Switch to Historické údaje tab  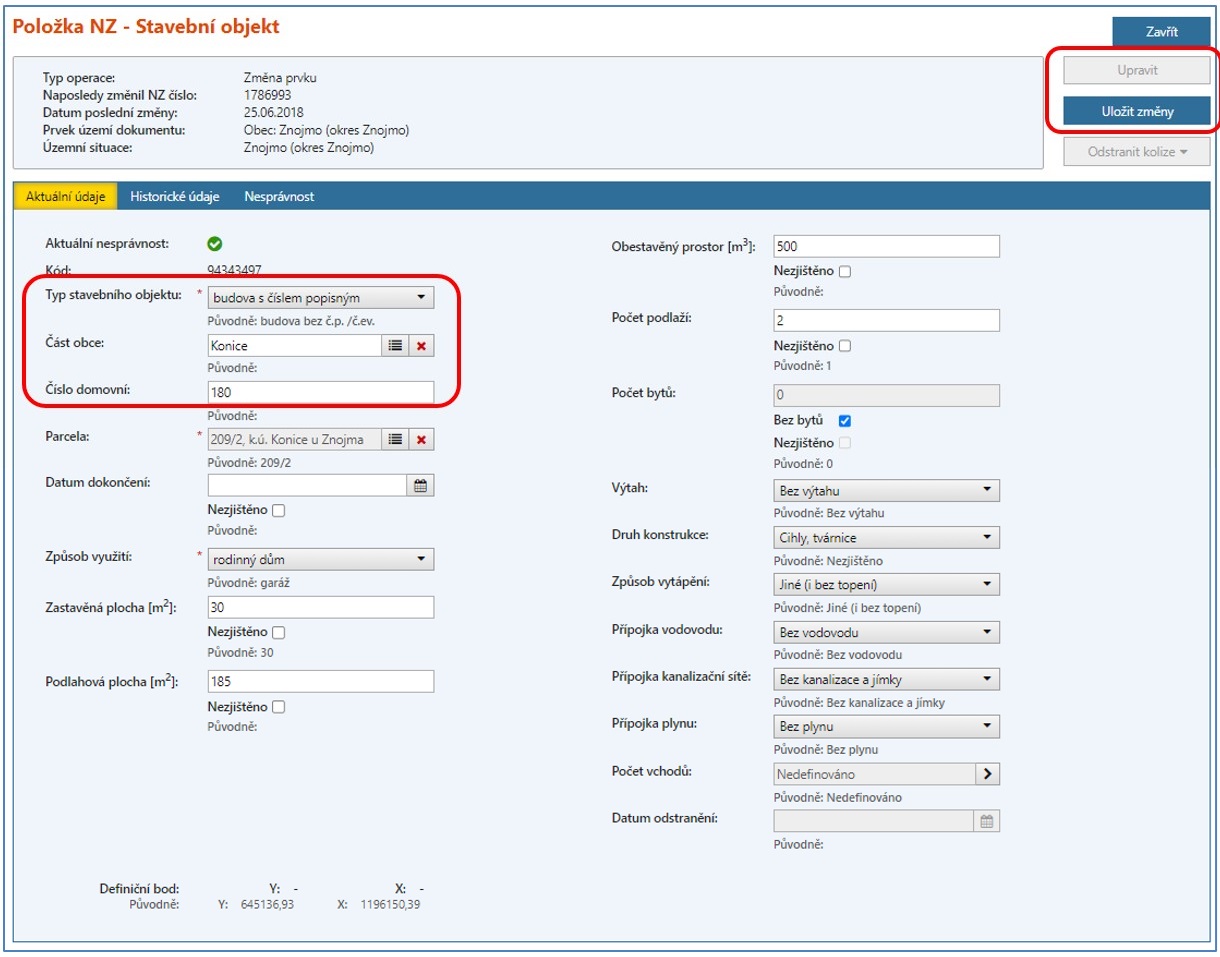(x=175, y=197)
